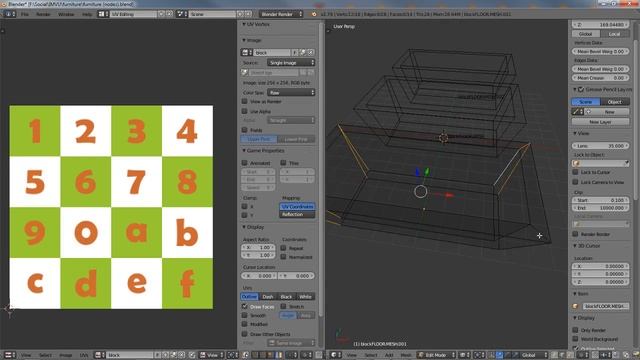Toggle the Use Alpha checkbox

point(244,111)
